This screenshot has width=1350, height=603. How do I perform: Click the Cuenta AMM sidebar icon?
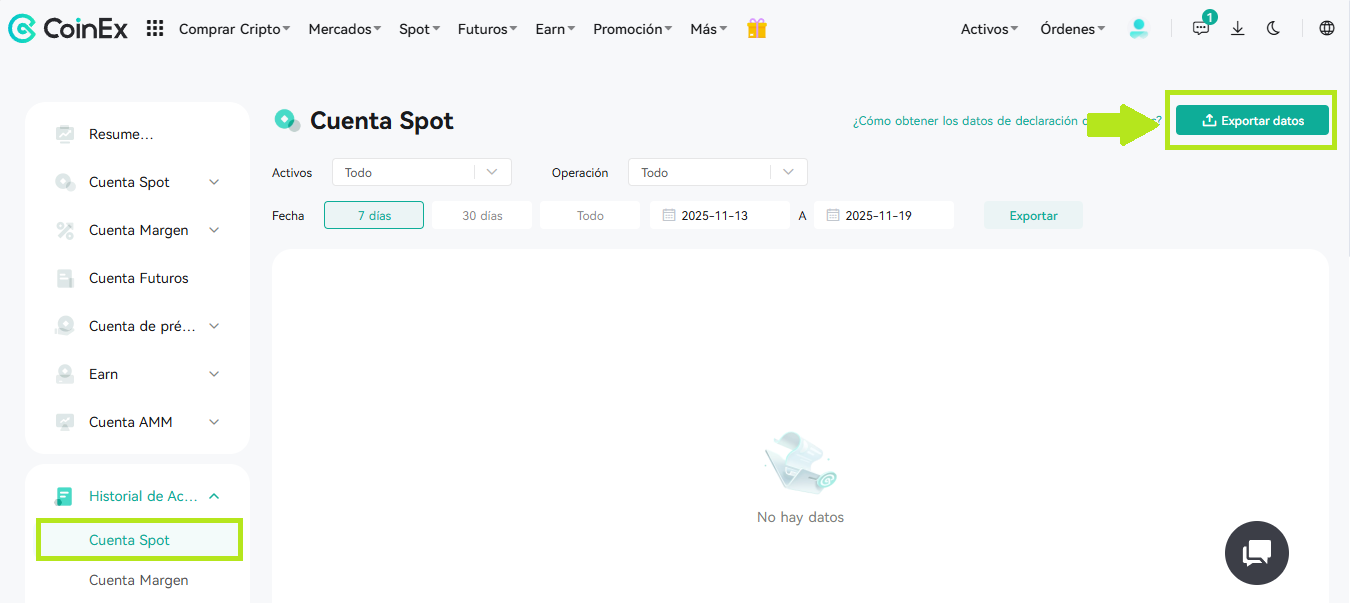65,422
